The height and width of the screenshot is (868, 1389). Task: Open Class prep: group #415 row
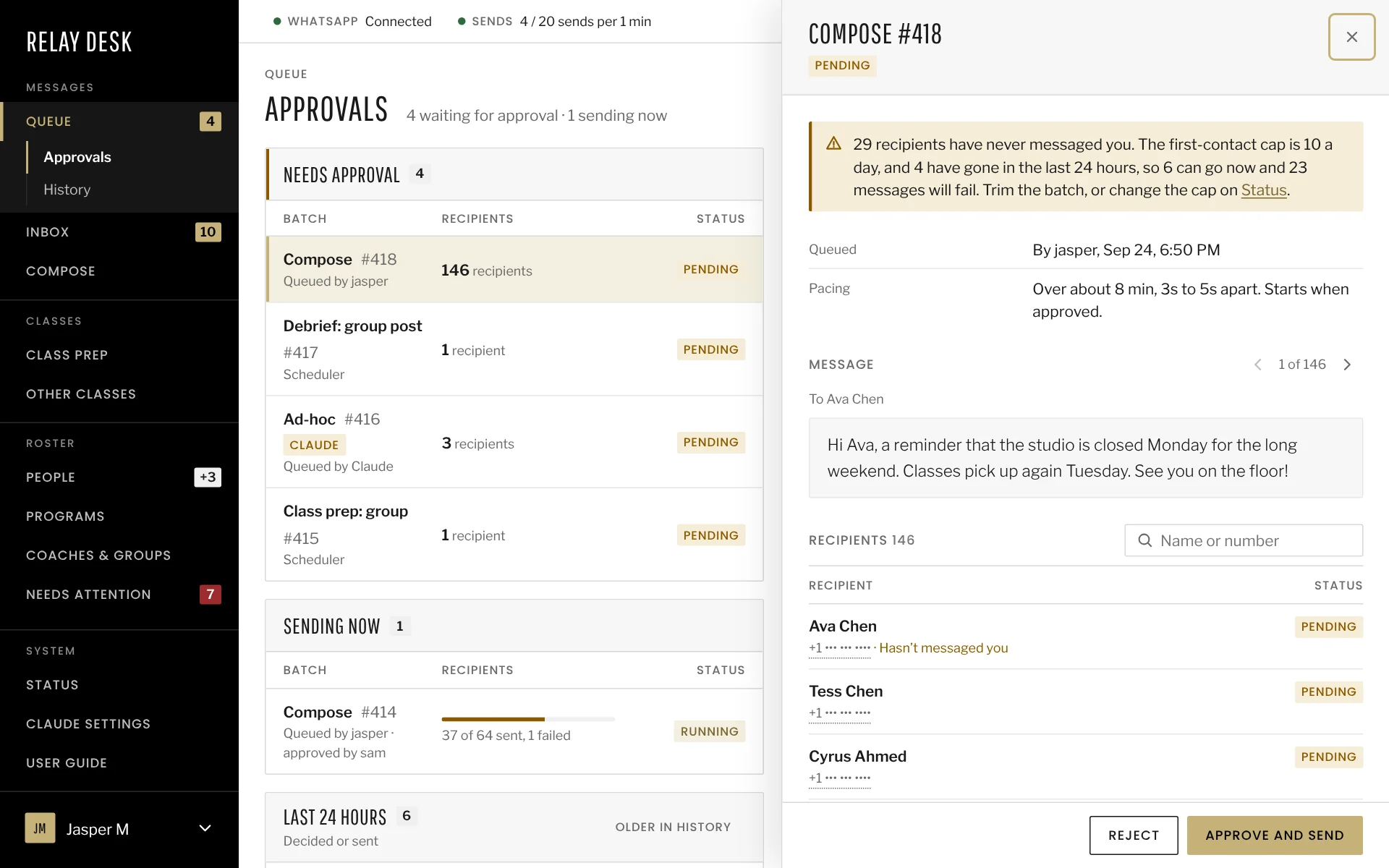(514, 535)
